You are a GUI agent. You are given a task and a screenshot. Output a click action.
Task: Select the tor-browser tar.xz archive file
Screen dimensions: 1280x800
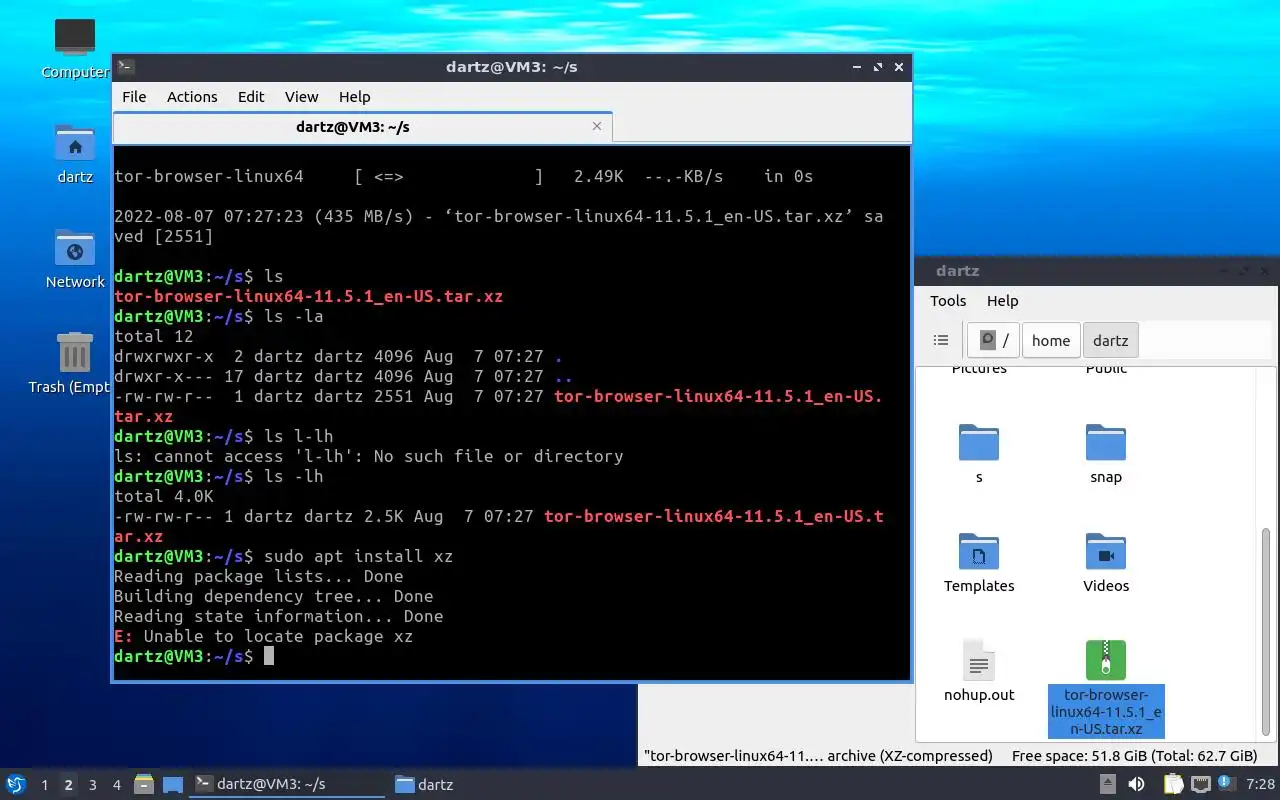click(1106, 688)
